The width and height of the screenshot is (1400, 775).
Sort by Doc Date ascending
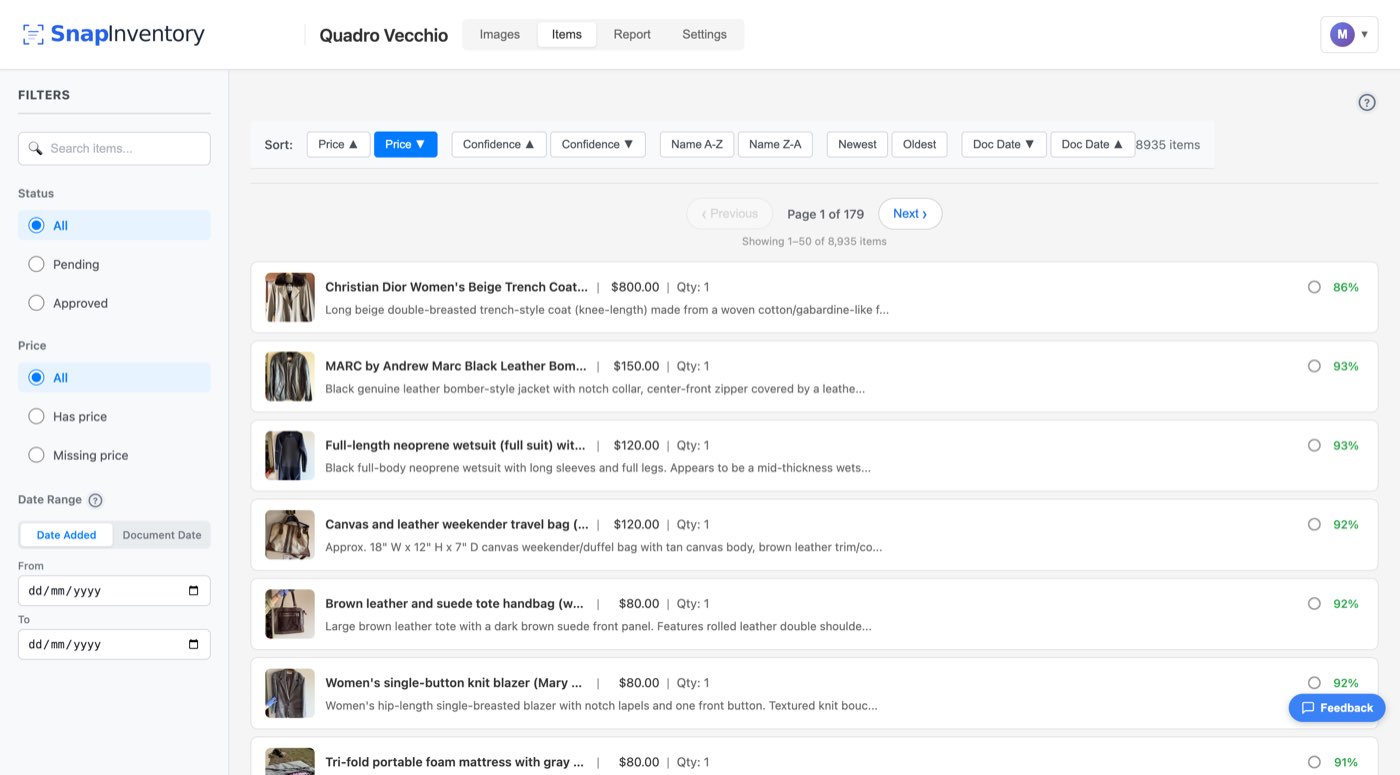[x=1092, y=144]
